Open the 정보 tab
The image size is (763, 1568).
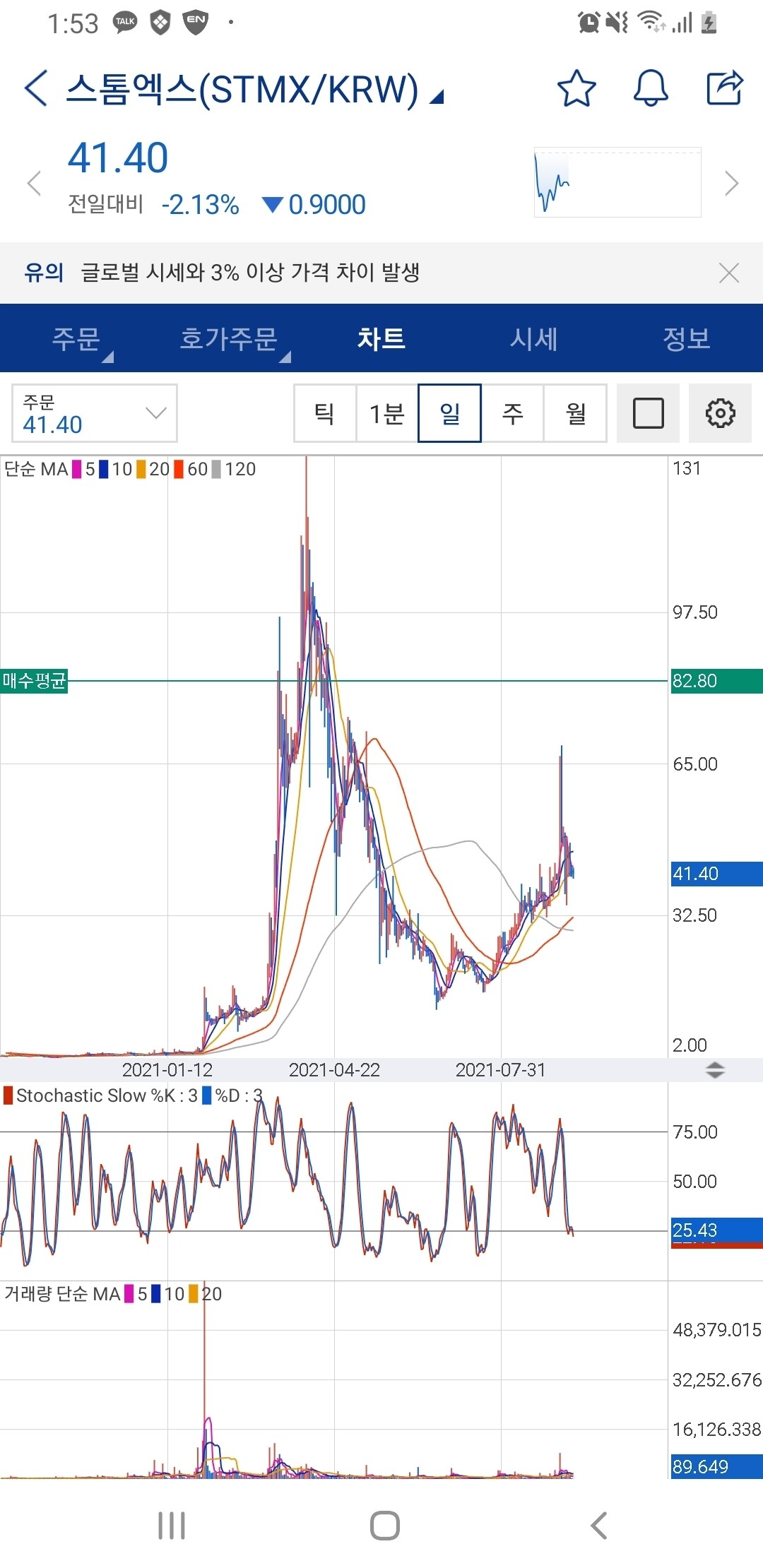point(686,339)
